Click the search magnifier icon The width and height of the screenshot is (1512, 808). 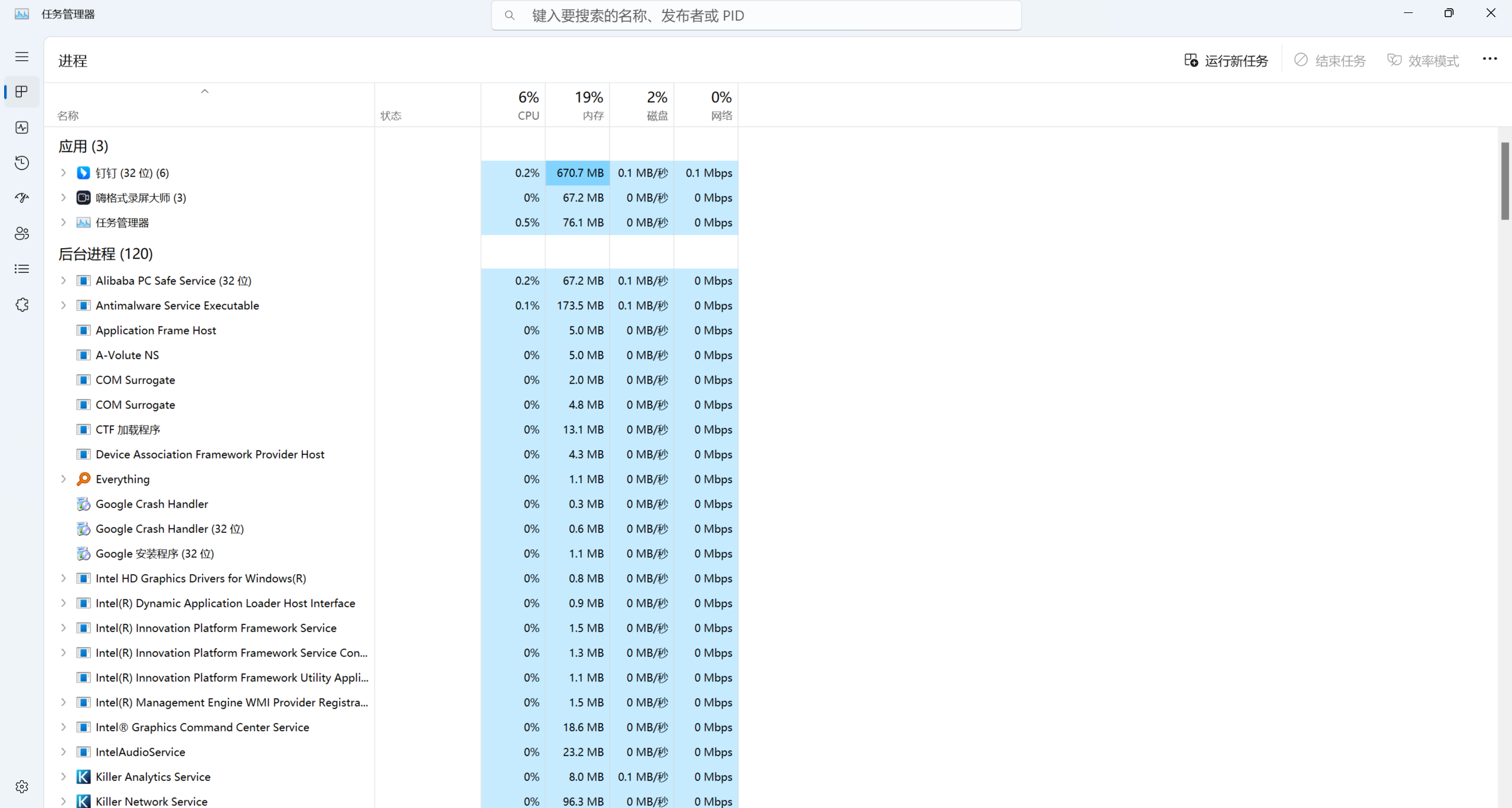pyautogui.click(x=509, y=15)
